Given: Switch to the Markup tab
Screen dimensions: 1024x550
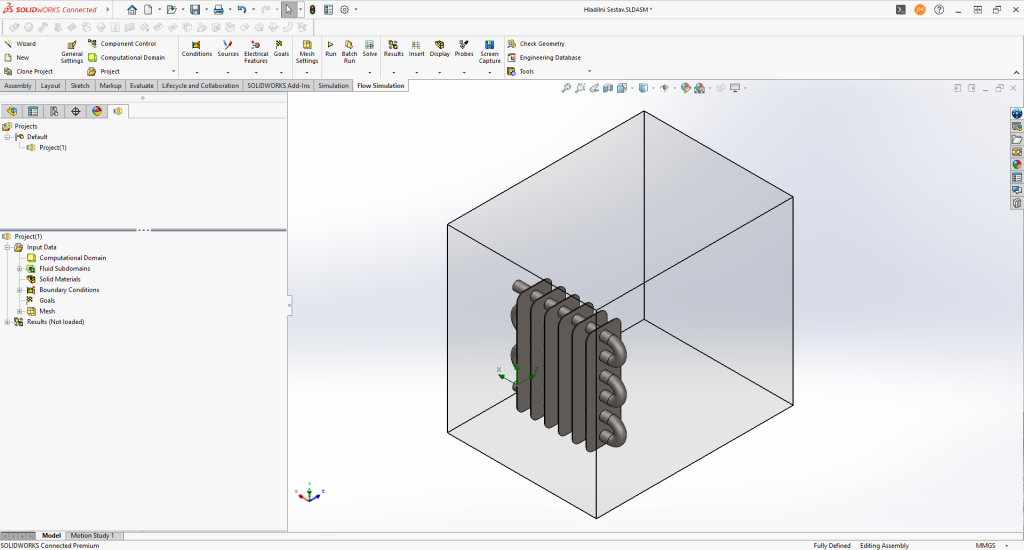Looking at the screenshot, I should tap(110, 86).
